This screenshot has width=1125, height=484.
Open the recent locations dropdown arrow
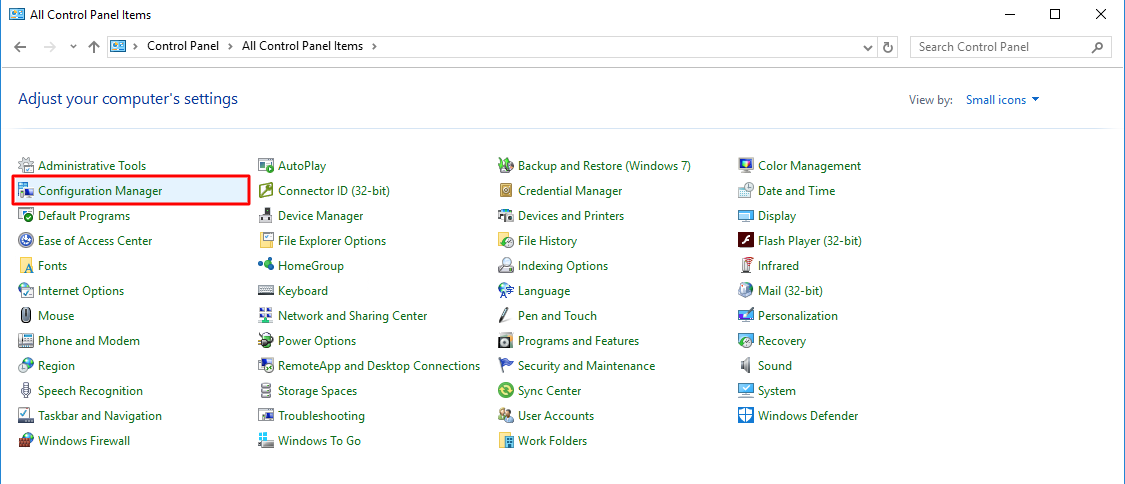pos(73,47)
